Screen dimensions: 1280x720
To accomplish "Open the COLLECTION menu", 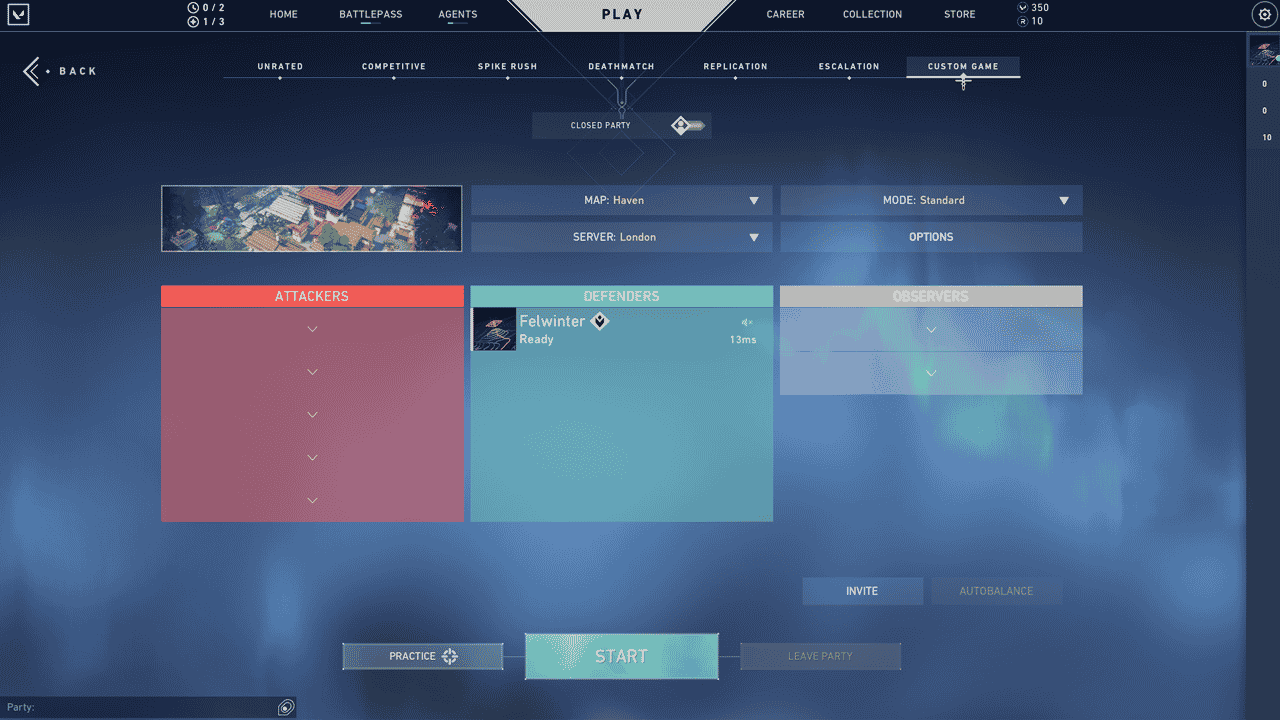I will [x=872, y=14].
